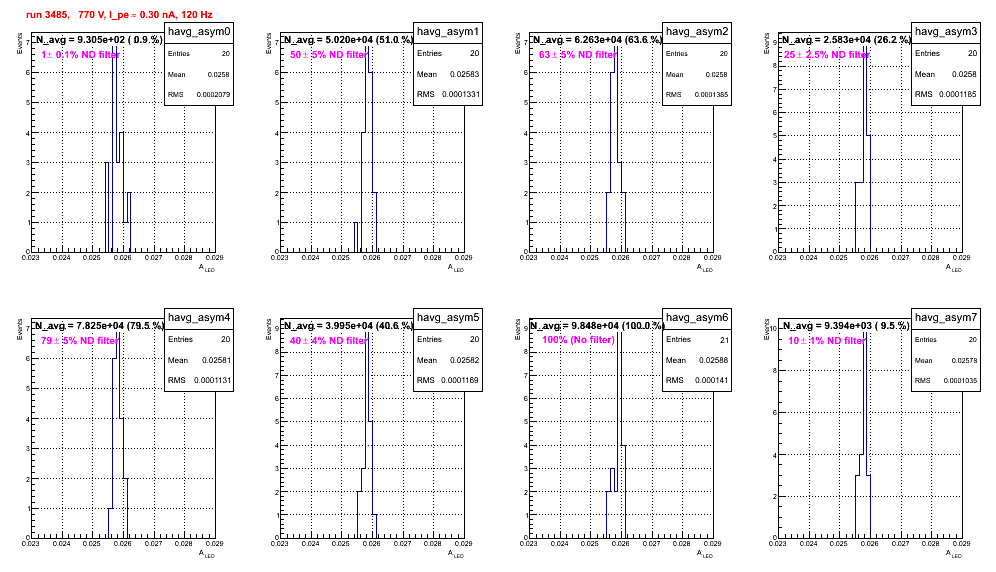
Task: Click the N_avg = 9.305e+02 label
Action: click(99, 39)
